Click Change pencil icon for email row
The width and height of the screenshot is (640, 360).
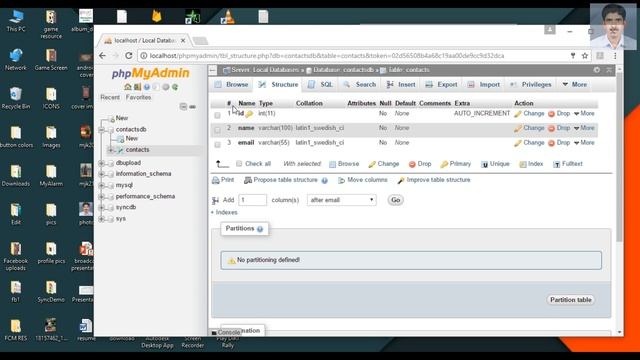click(518, 143)
